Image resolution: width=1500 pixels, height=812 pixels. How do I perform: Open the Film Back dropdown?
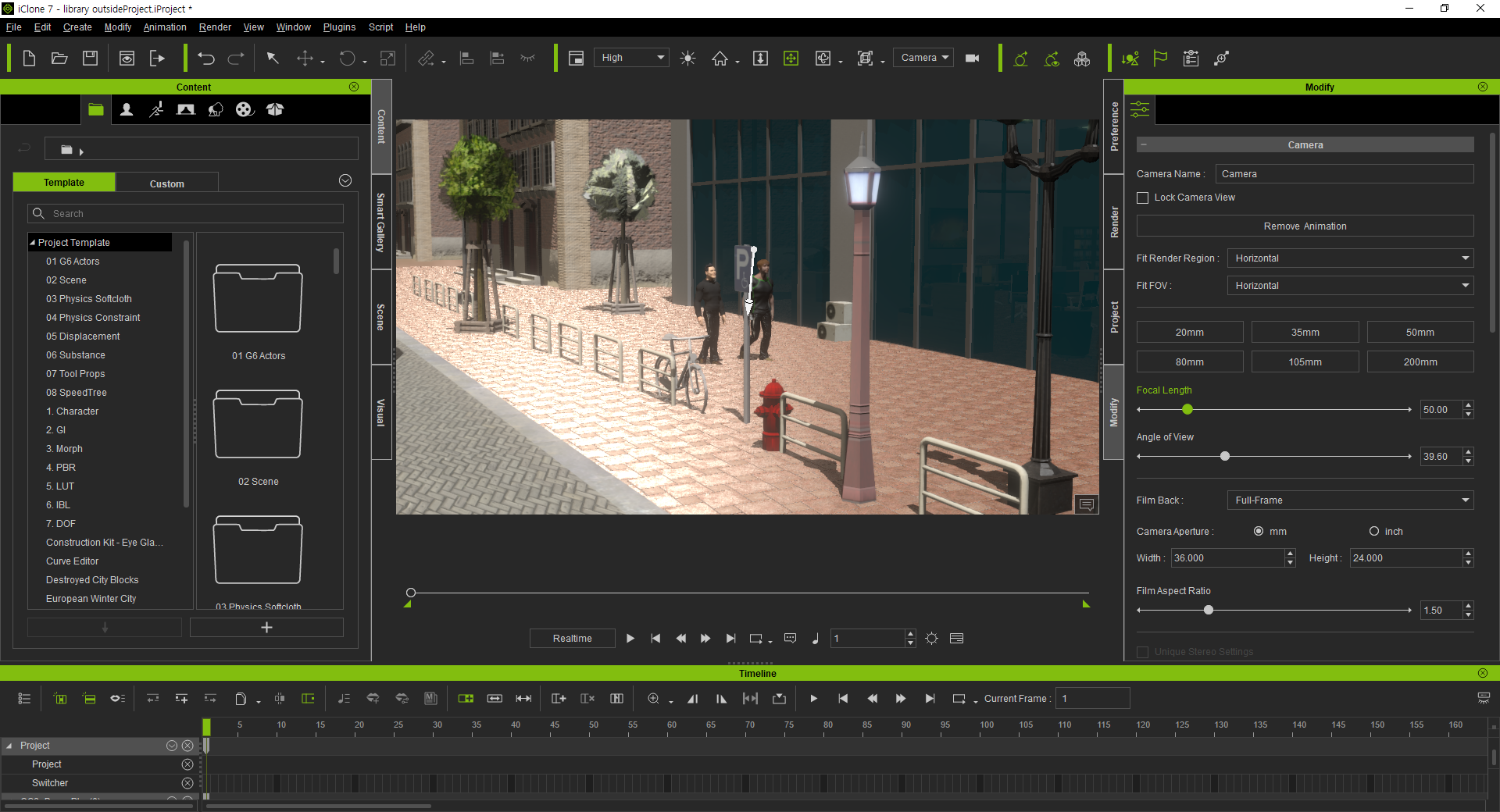tap(1350, 500)
